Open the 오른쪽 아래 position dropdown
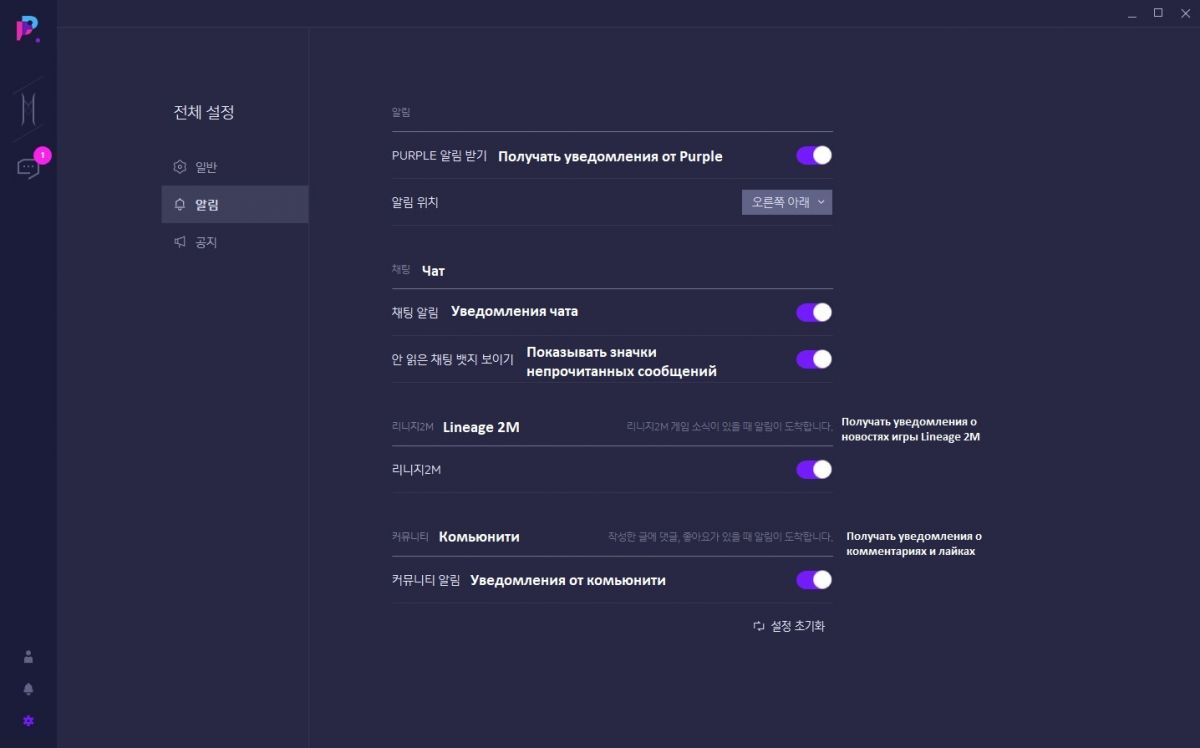 pyautogui.click(x=787, y=202)
